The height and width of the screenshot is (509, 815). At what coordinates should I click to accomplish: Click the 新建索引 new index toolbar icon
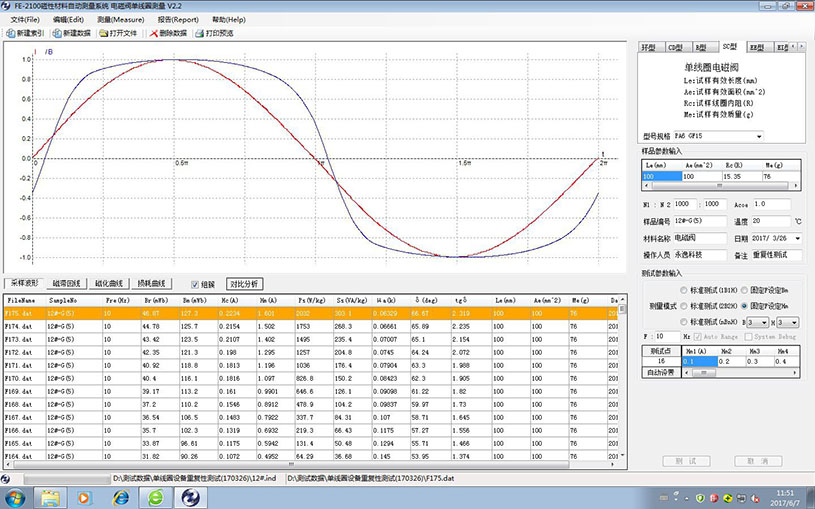tap(10, 33)
